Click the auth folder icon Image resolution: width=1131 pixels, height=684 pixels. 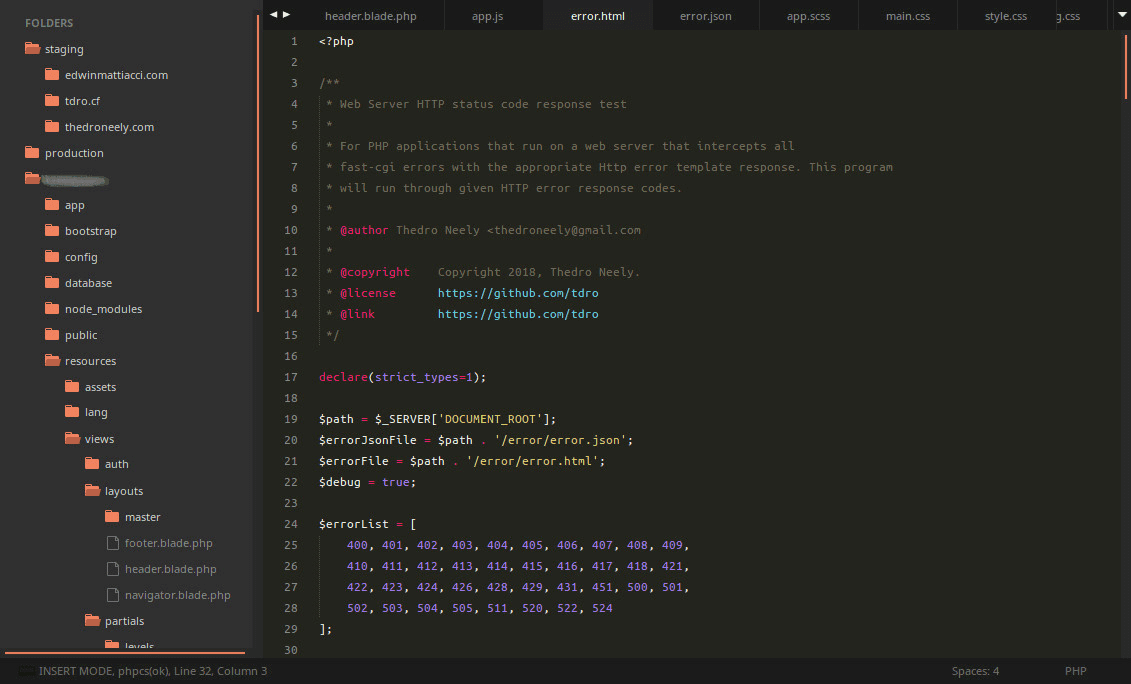(x=92, y=463)
